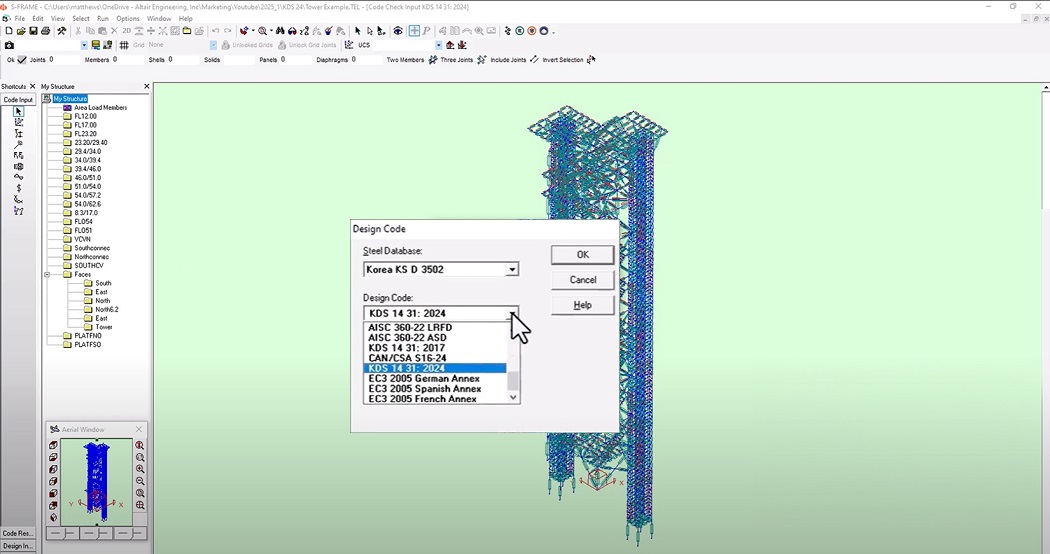Open the Steel Database dropdown
The width and height of the screenshot is (1050, 554).
(512, 270)
